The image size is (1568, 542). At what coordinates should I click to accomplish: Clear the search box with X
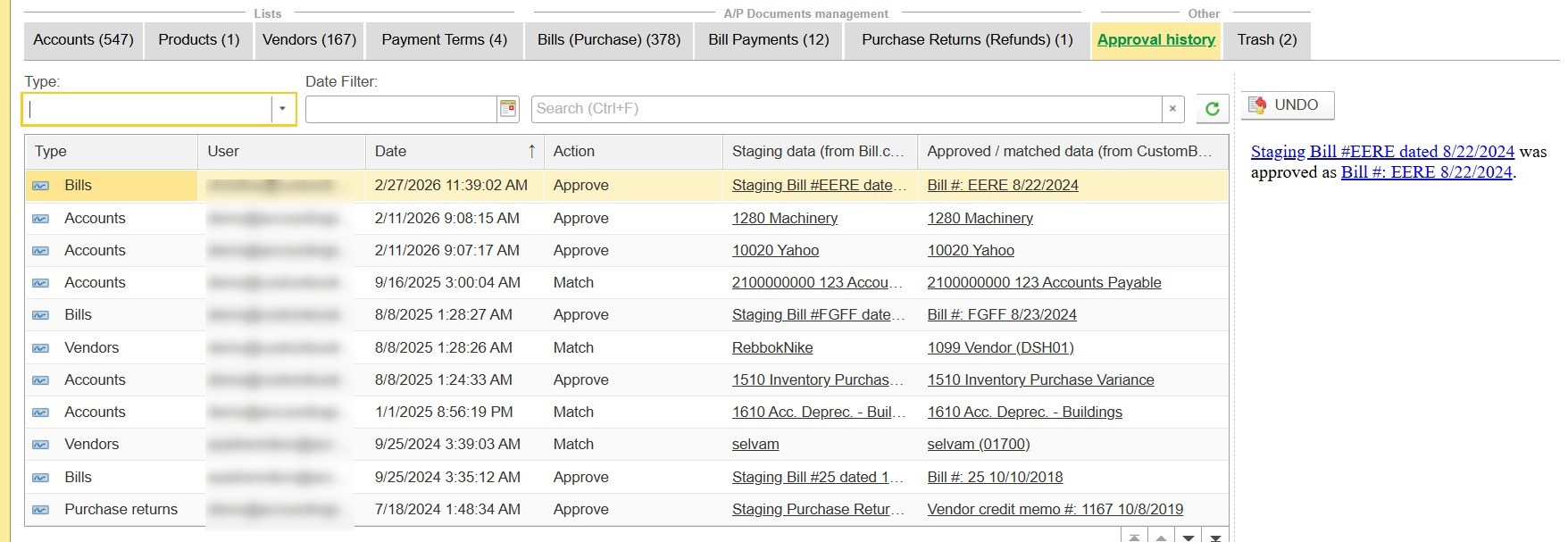click(1172, 109)
